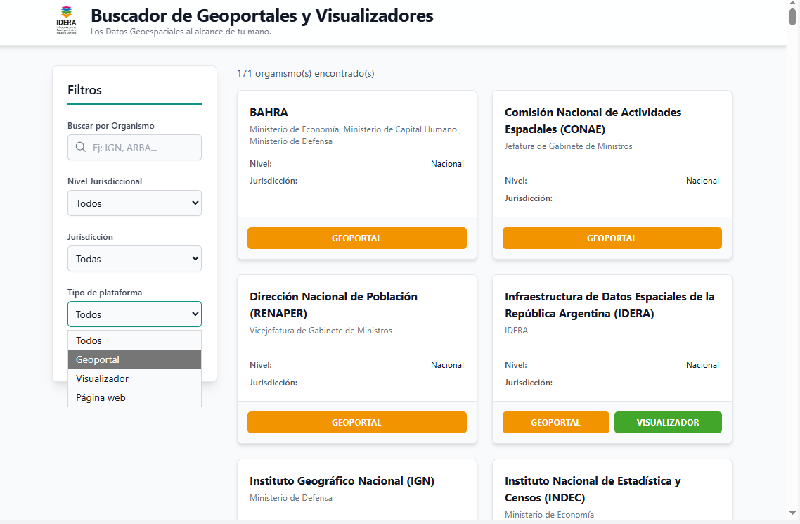Click Instituto Geográfico Nacional (IGN) title
The height and width of the screenshot is (524, 800).
pyautogui.click(x=342, y=481)
